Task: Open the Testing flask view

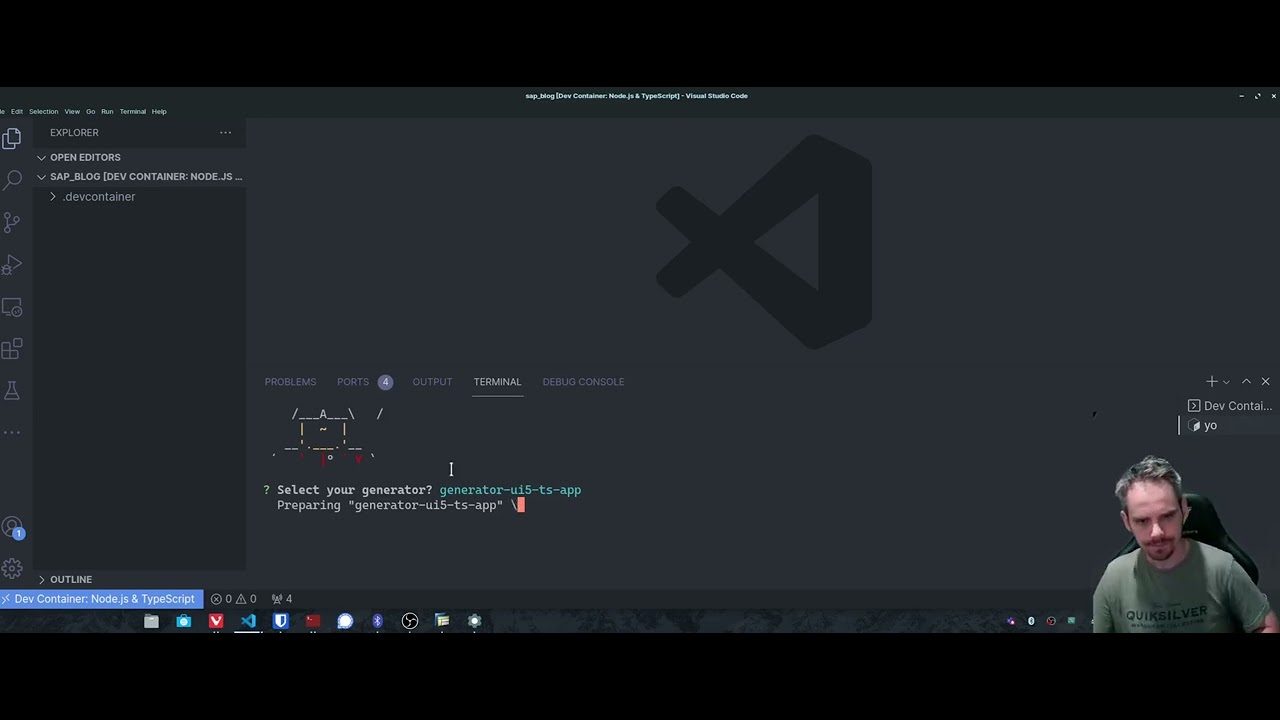Action: click(12, 390)
